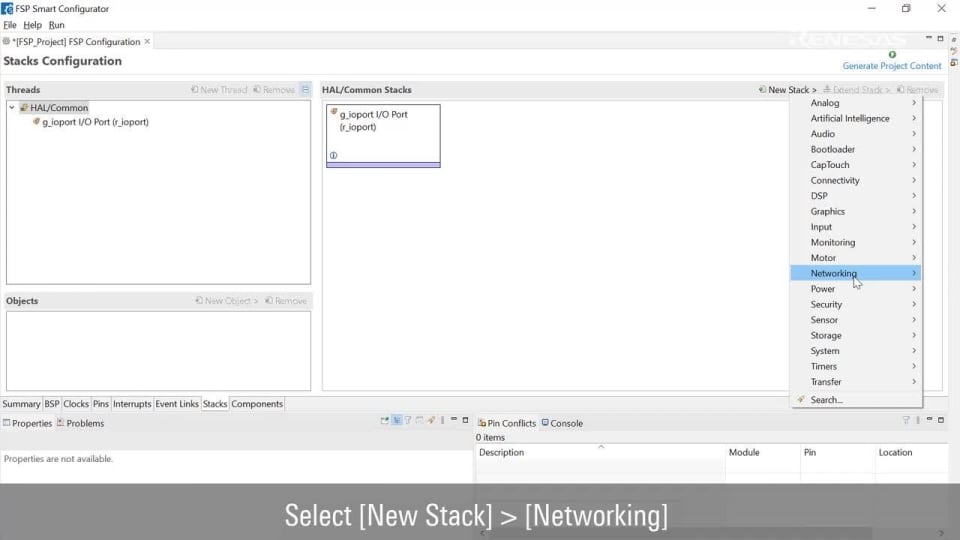Sort by Module column header

[x=762, y=452]
